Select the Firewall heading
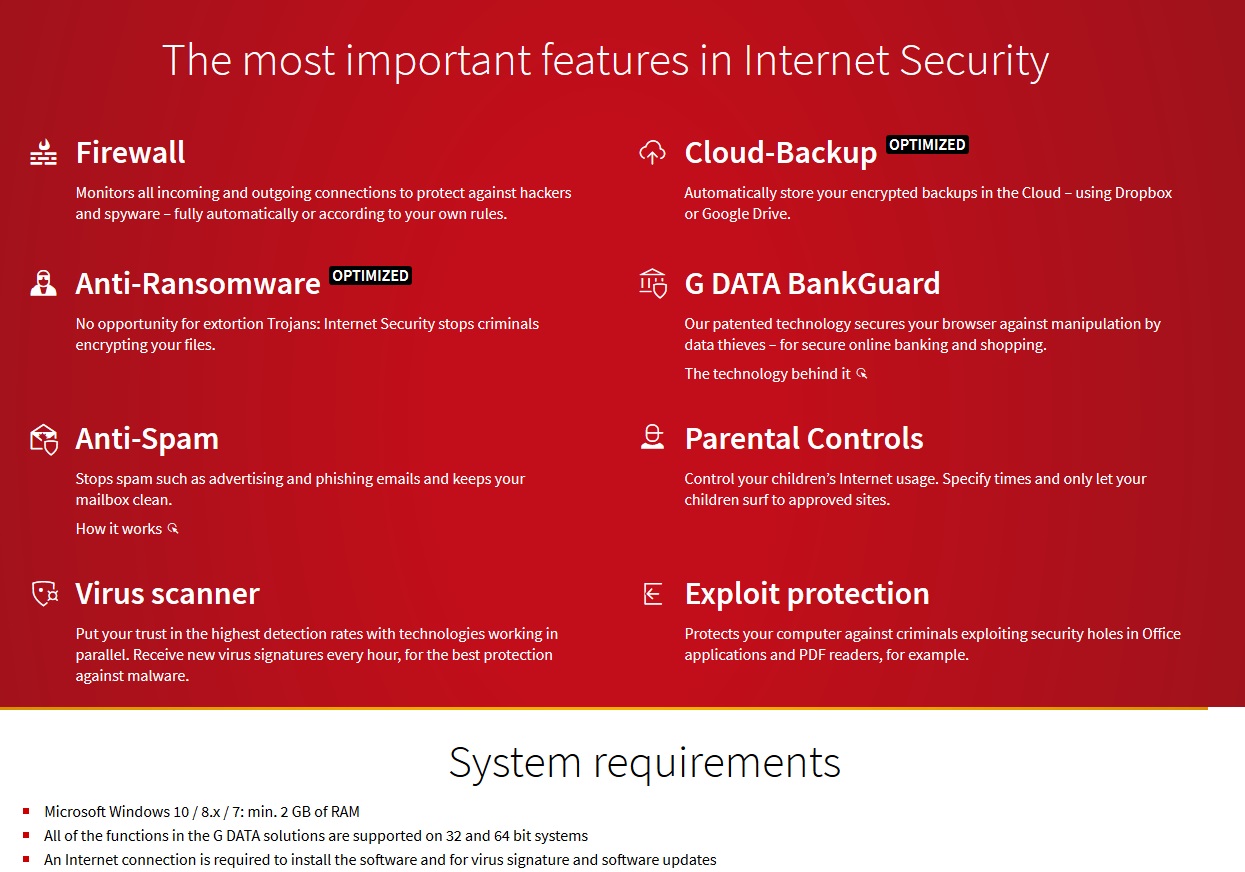Viewport: 1245px width, 872px height. point(131,153)
